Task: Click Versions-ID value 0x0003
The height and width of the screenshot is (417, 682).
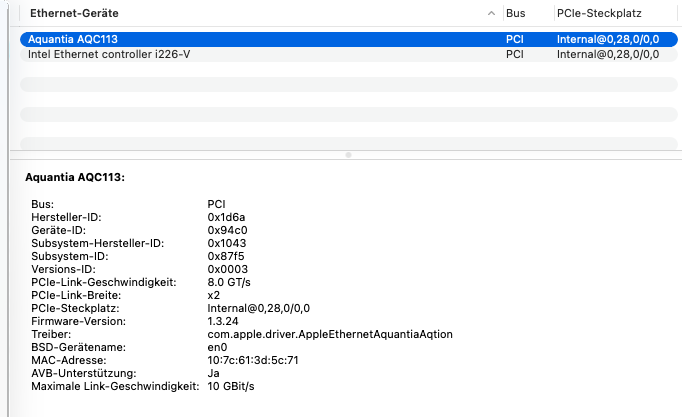Action: pos(227,269)
